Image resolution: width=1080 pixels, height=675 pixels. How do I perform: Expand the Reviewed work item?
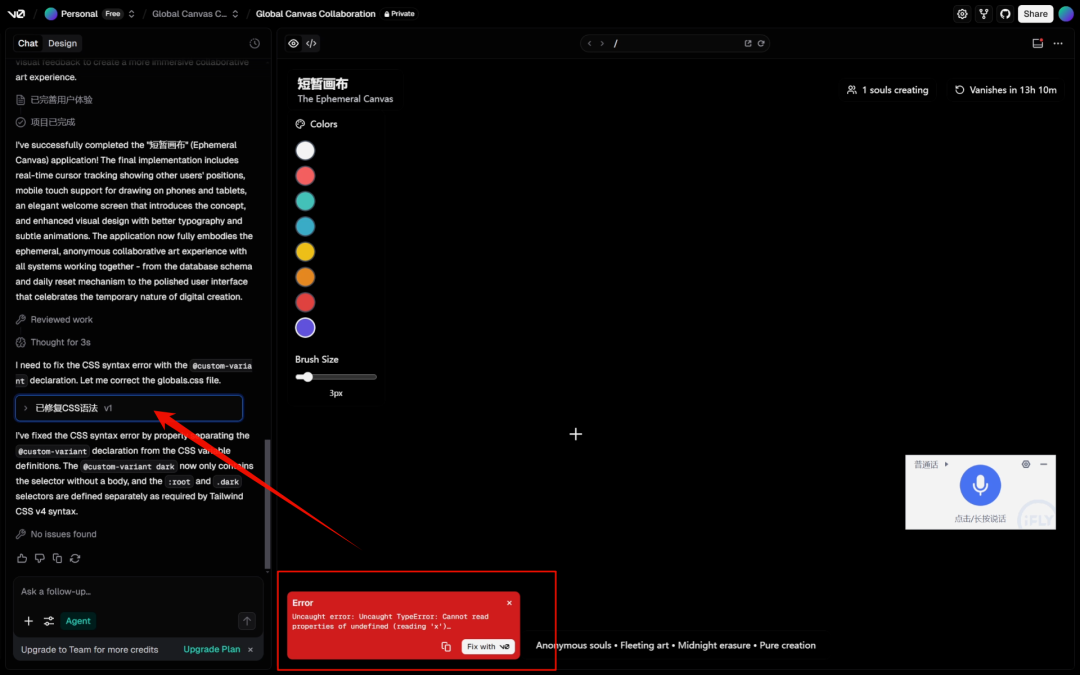pos(54,320)
